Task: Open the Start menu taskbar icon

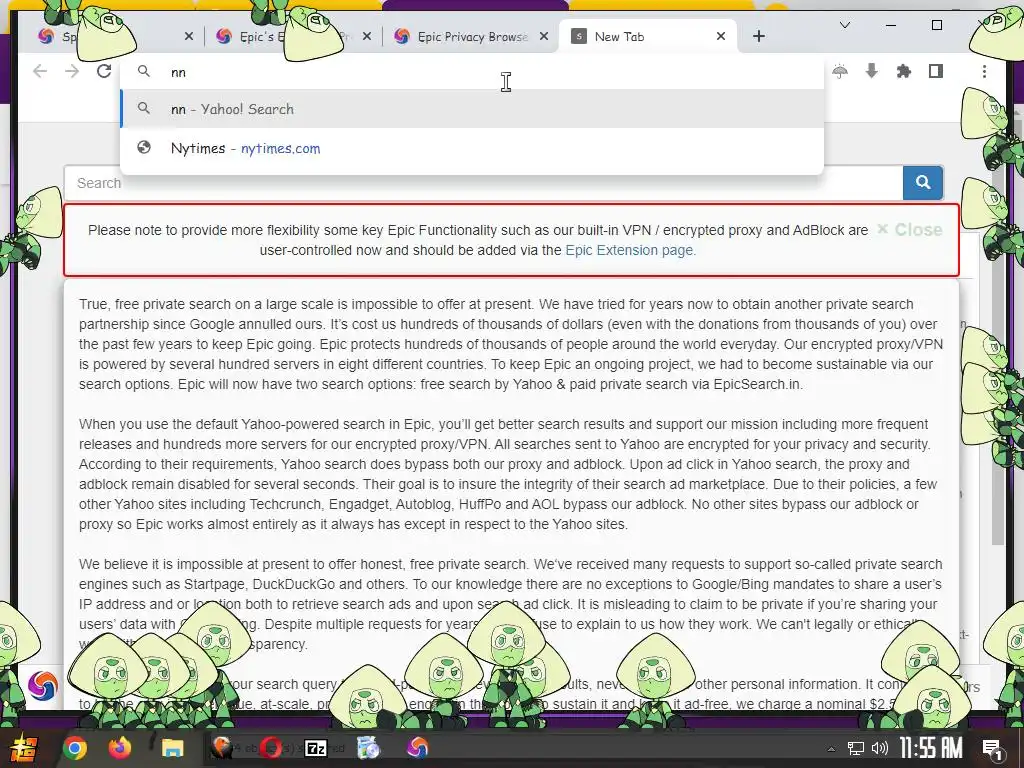Action: [23, 748]
